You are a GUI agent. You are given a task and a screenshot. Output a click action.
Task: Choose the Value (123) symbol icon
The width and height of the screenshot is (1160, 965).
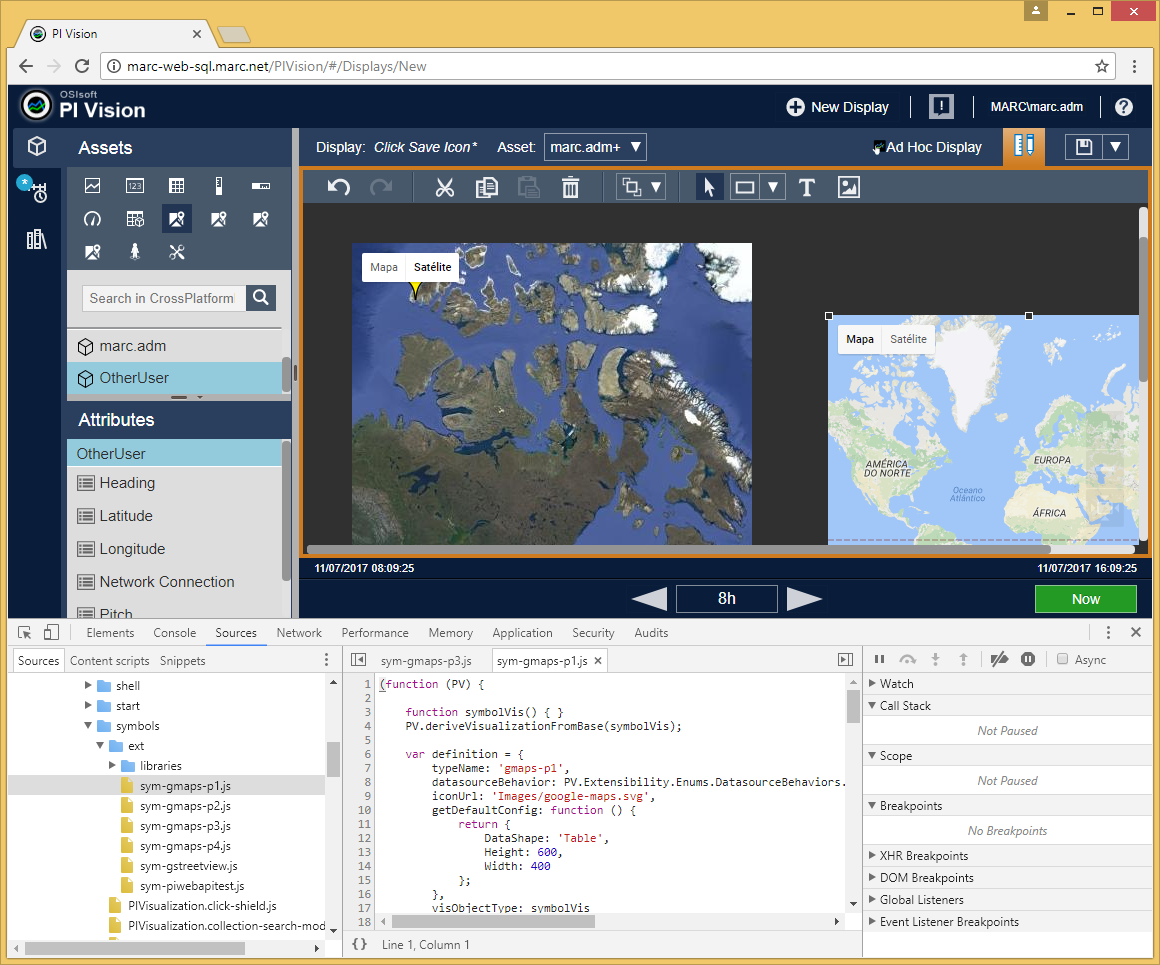pos(135,186)
